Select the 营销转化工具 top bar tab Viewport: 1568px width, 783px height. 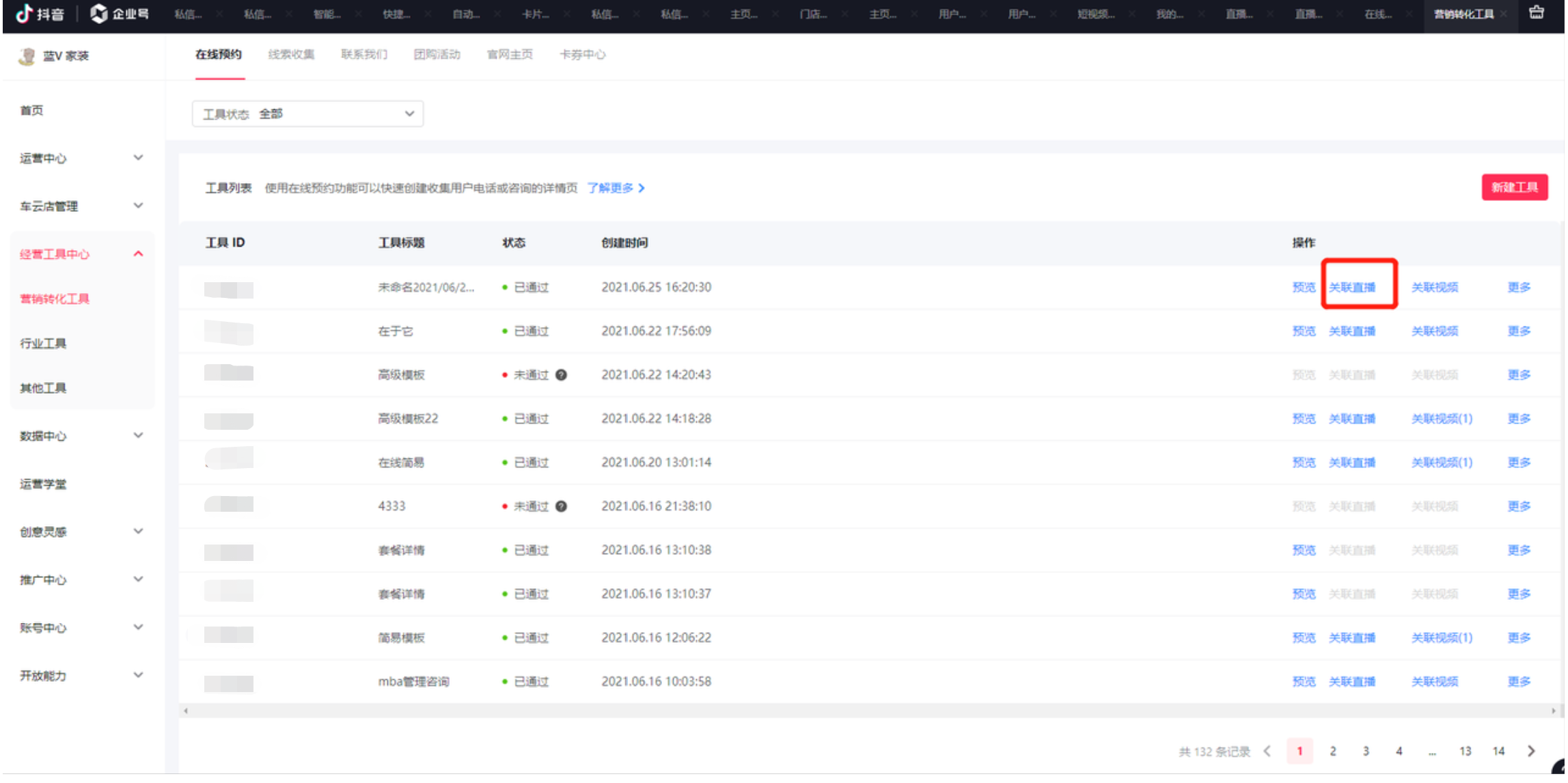pyautogui.click(x=1464, y=14)
